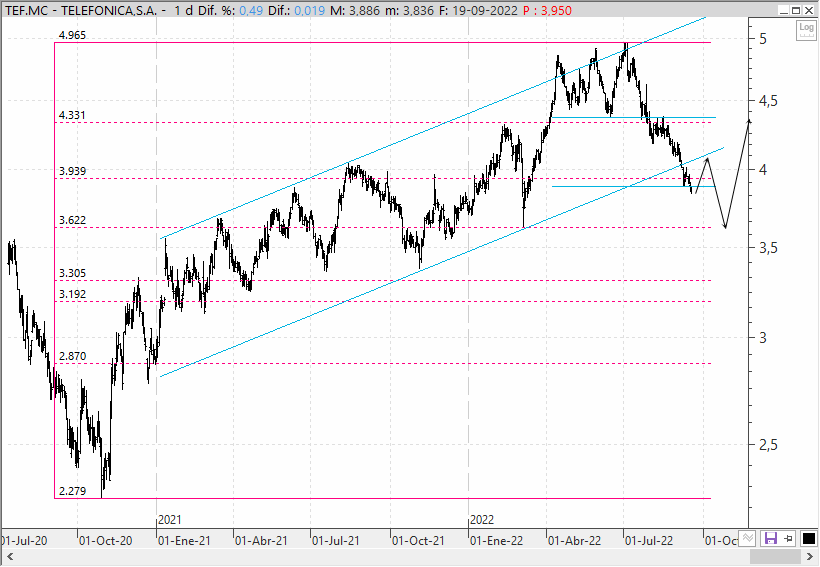The width and height of the screenshot is (820, 567).
Task: Click the horizontal scrollbar left arrow
Action: pyautogui.click(x=9, y=557)
